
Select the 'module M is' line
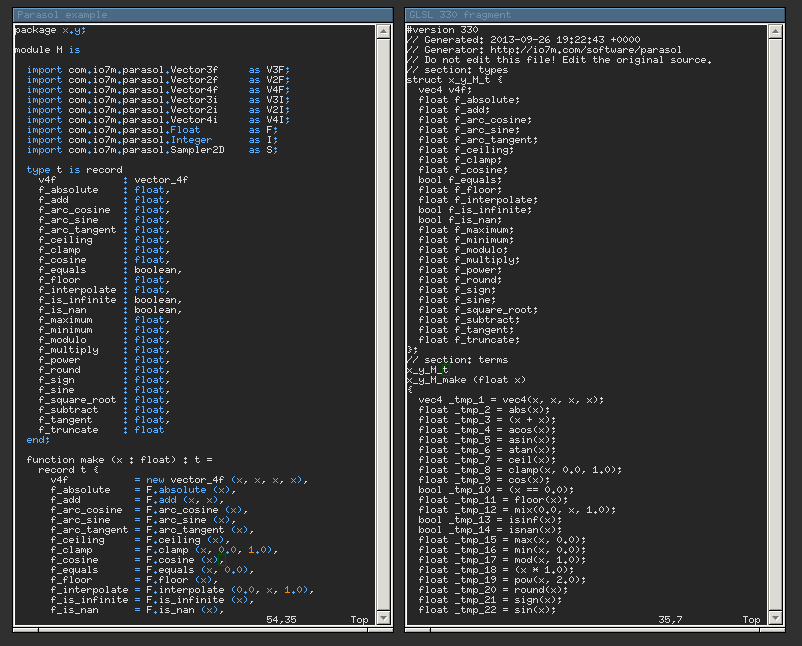click(47, 50)
